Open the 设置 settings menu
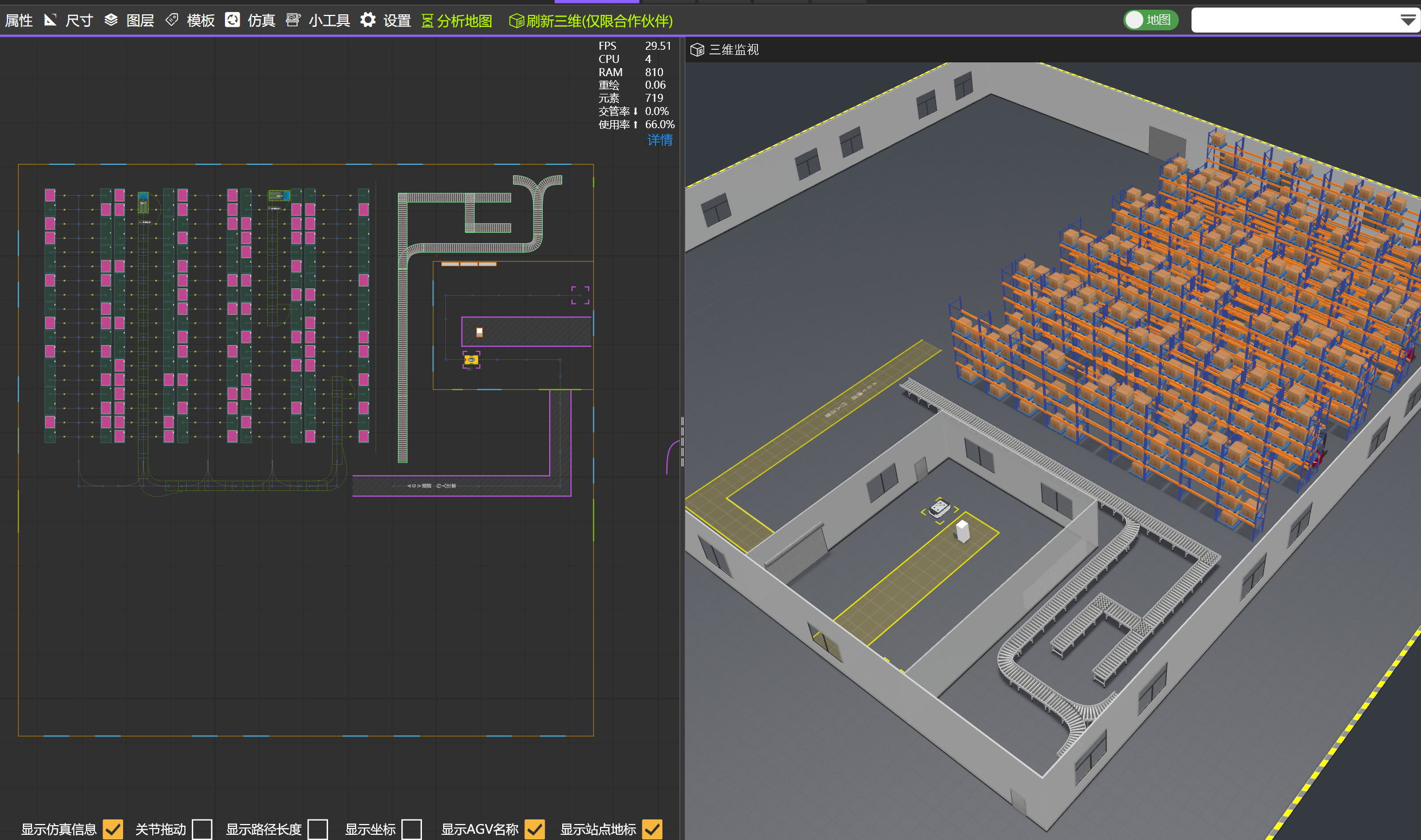The height and width of the screenshot is (840, 1421). [x=397, y=21]
